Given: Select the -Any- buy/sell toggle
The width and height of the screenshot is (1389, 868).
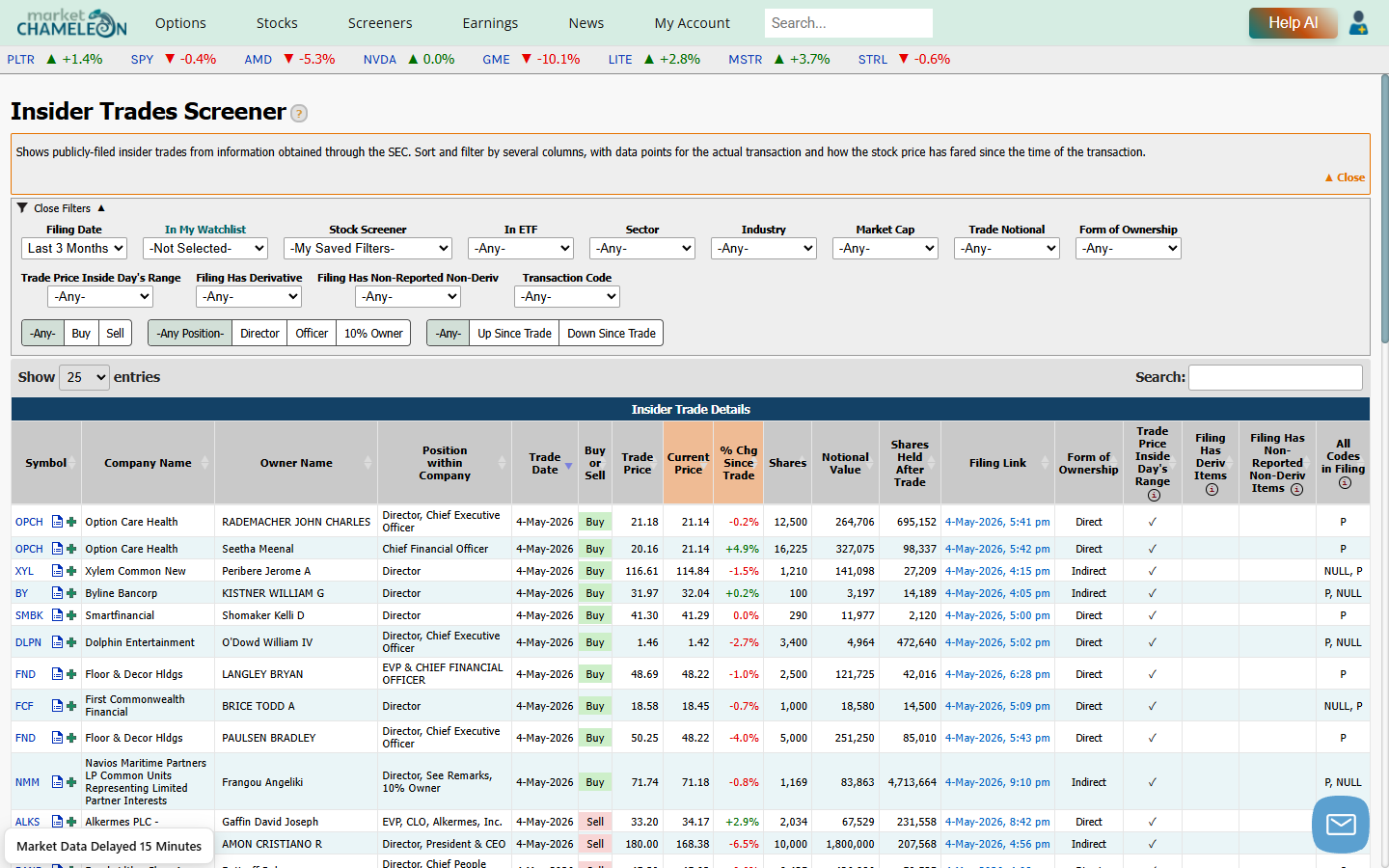Looking at the screenshot, I should 42,334.
